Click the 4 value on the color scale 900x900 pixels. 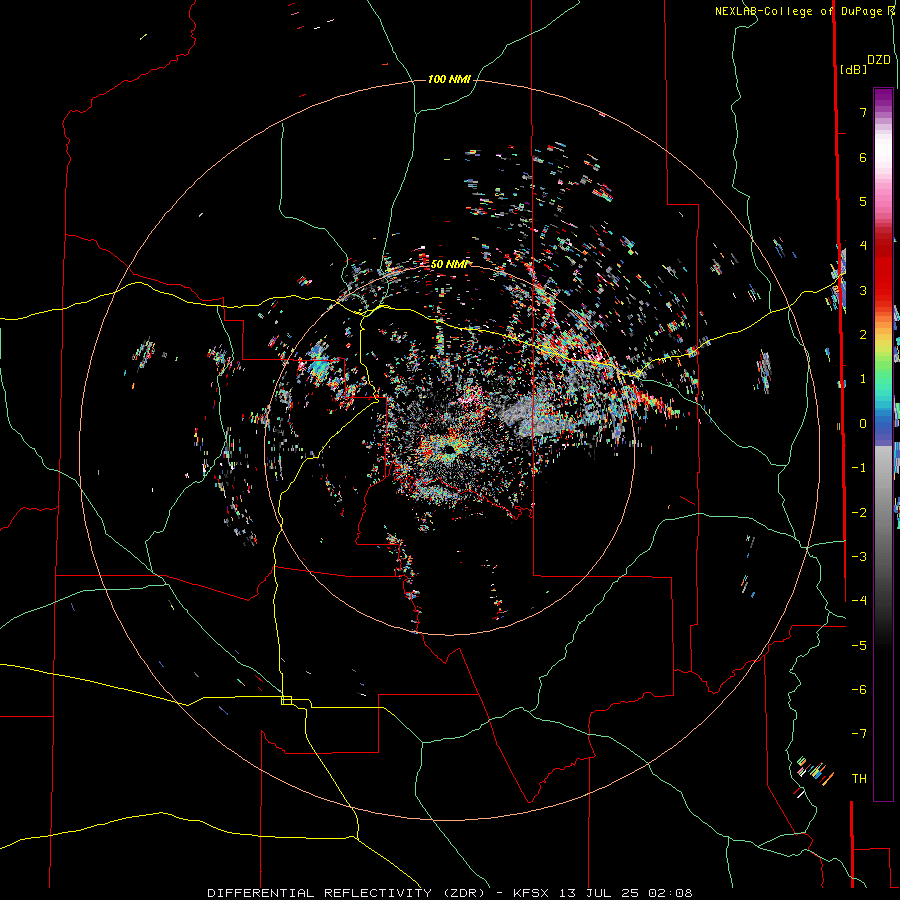tap(863, 246)
